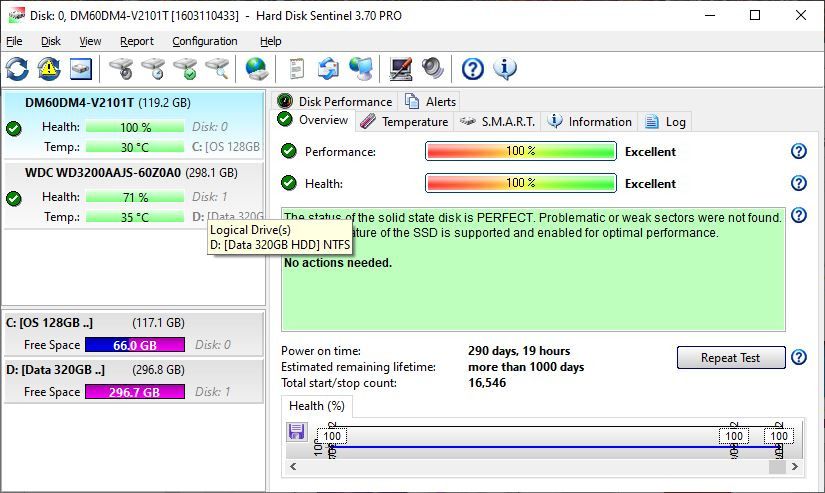The image size is (825, 493).
Task: Click the green check icon of WDC WD3200AAJS
Action: coord(14,198)
